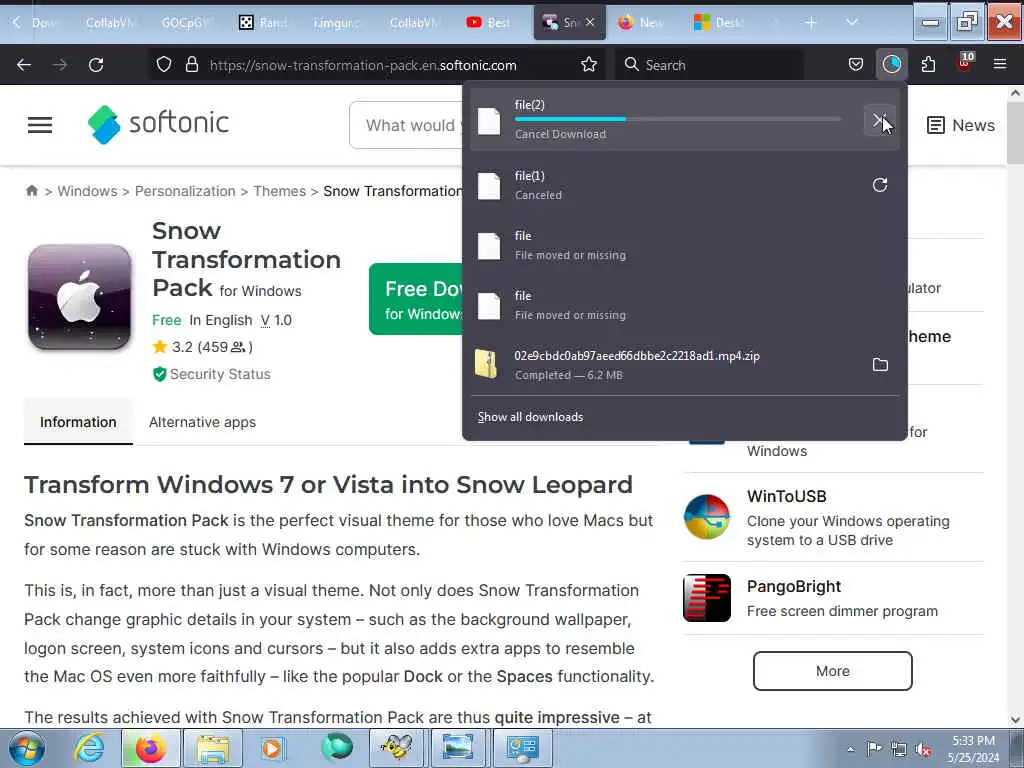Show hidden tray icons arrow
The height and width of the screenshot is (768, 1024).
(x=850, y=749)
